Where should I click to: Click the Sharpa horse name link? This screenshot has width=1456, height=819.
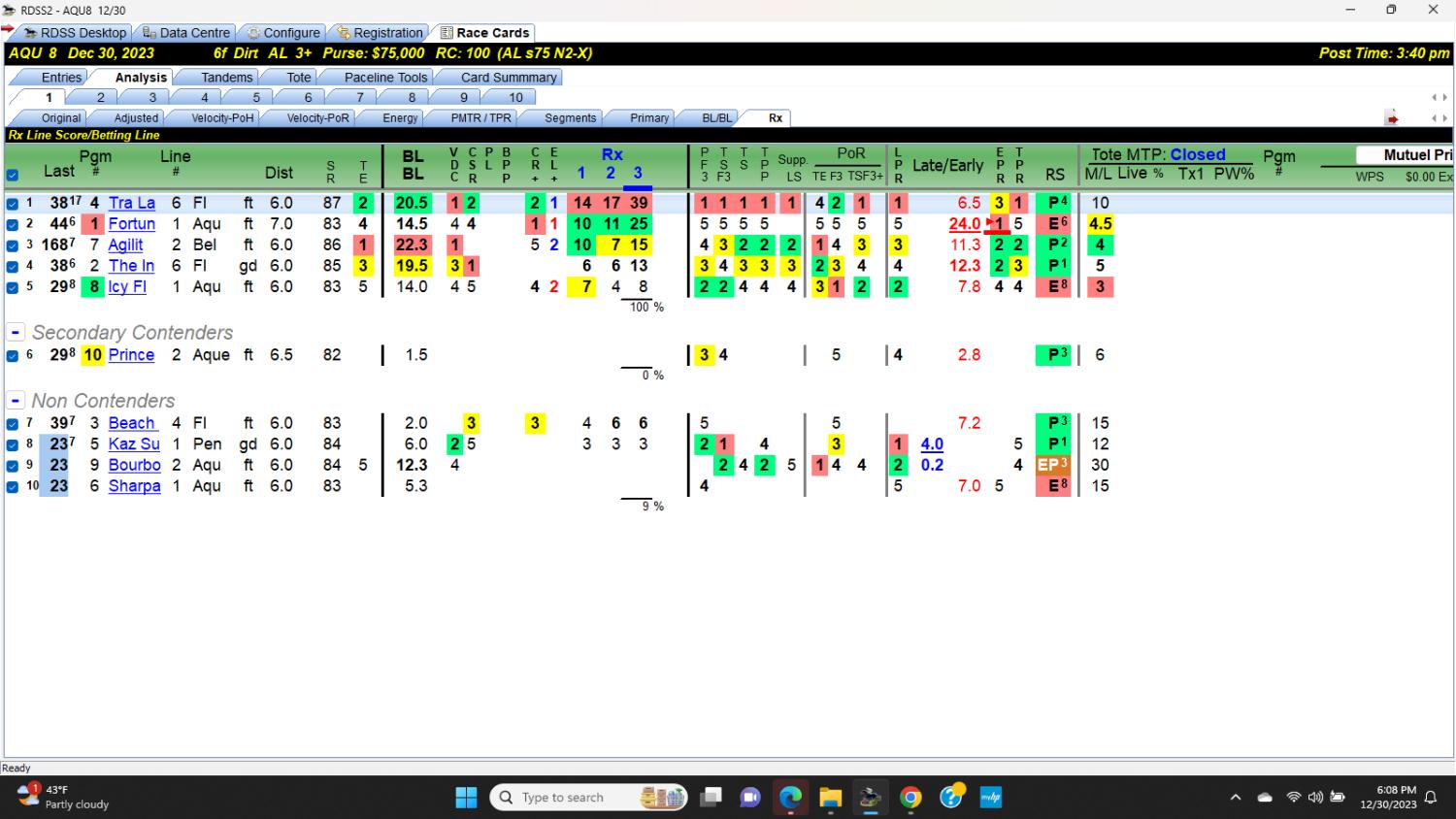click(134, 486)
